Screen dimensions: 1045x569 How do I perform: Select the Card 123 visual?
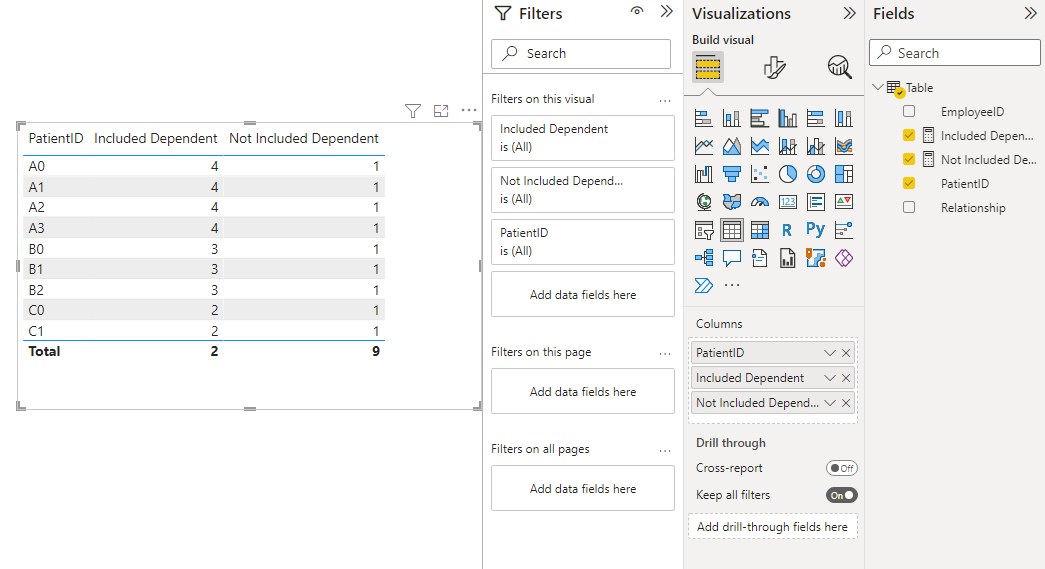coord(788,202)
